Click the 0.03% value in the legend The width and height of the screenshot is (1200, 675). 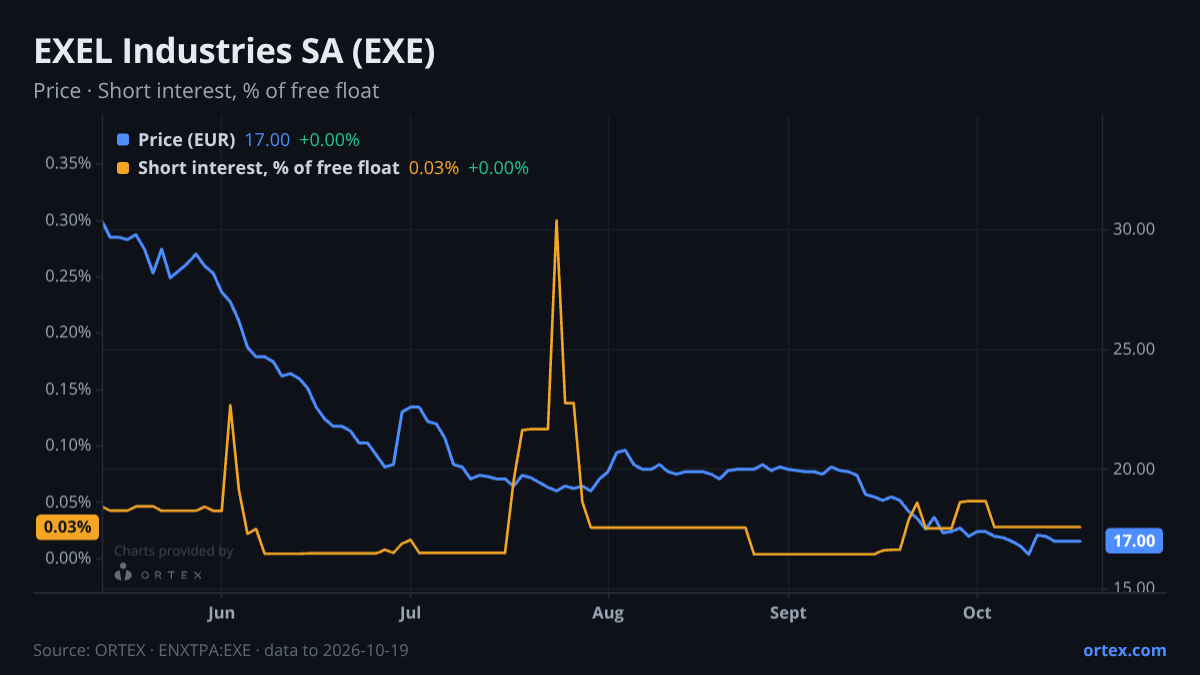click(434, 168)
